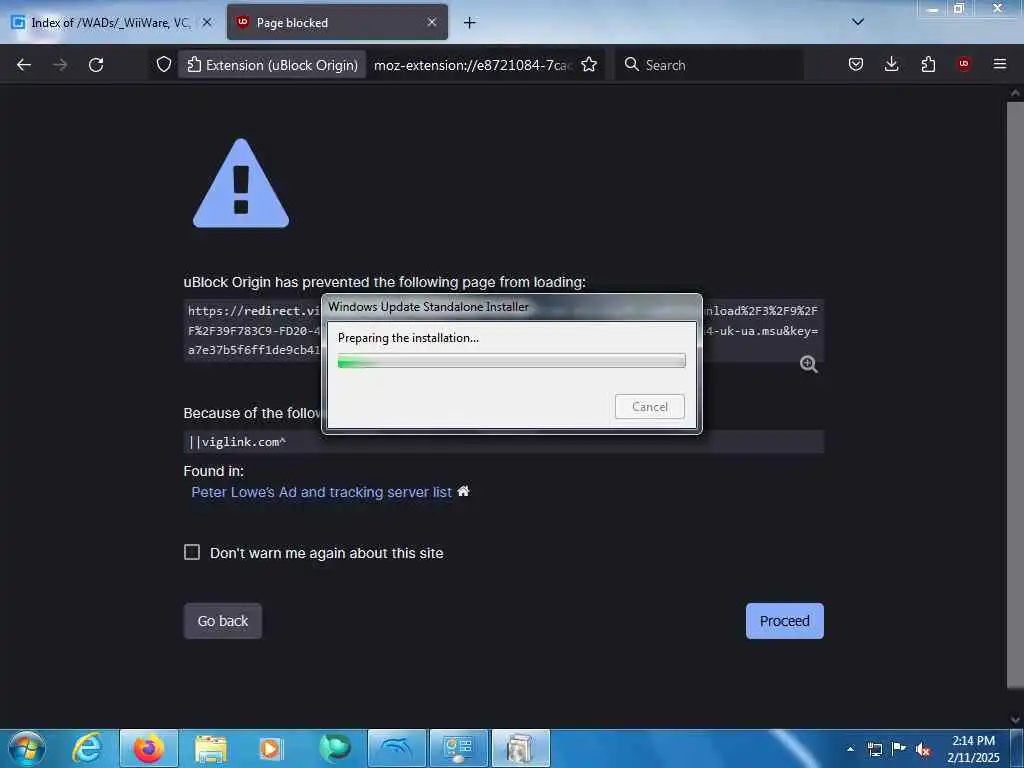Open the clock showing 2:14 PM
The image size is (1024, 768).
(973, 748)
